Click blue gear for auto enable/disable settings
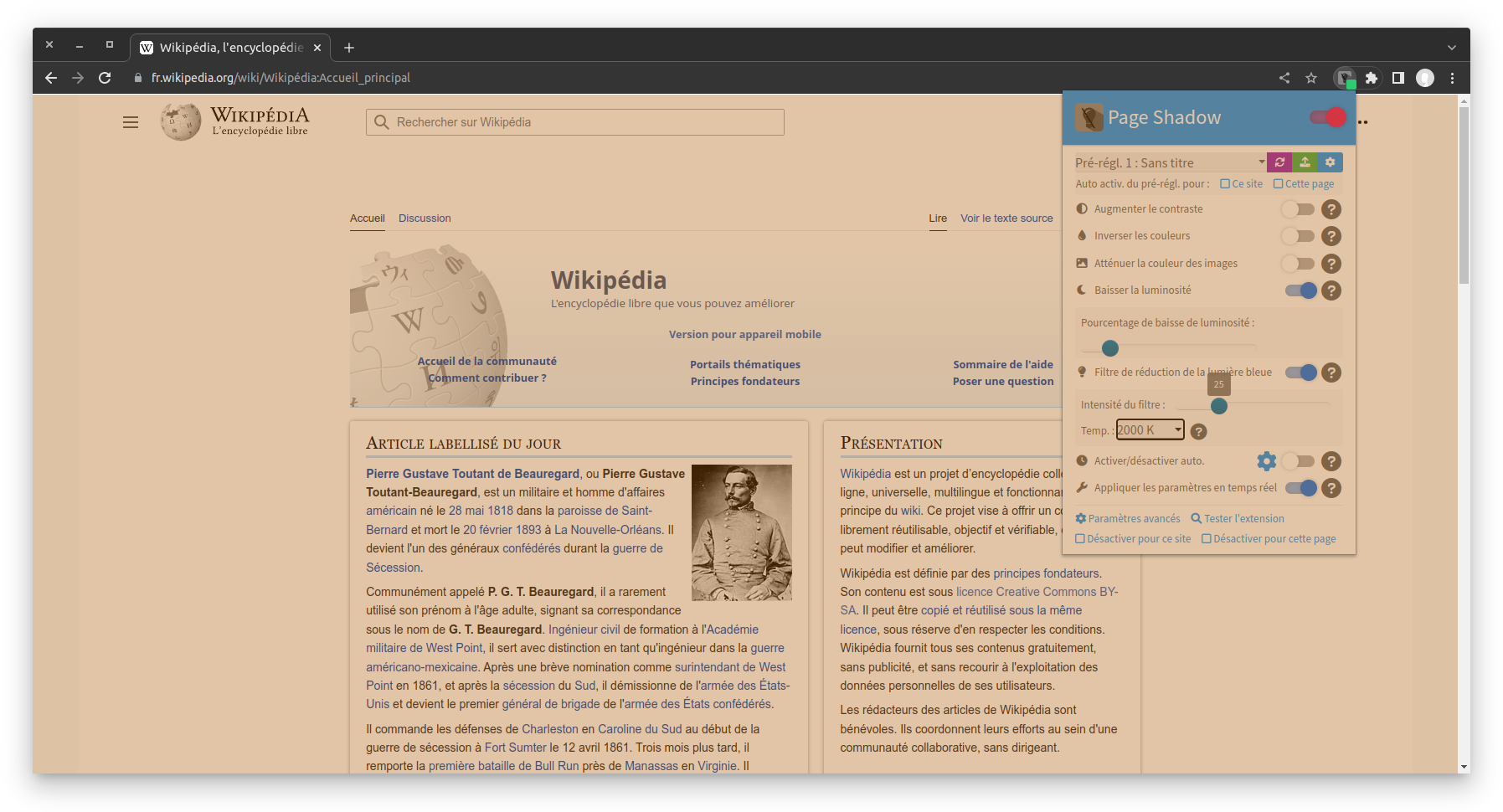Viewport: 1503px width, 812px height. 1267,461
